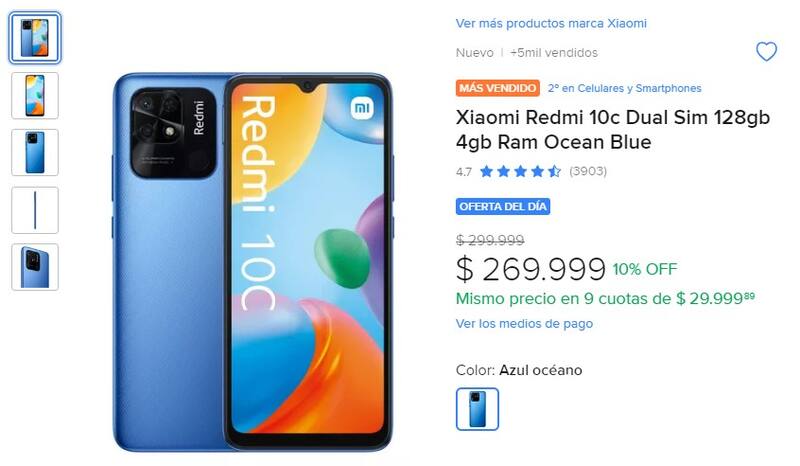This screenshot has height=466, width=800.
Task: Click the star rating icons
Action: pos(520,171)
